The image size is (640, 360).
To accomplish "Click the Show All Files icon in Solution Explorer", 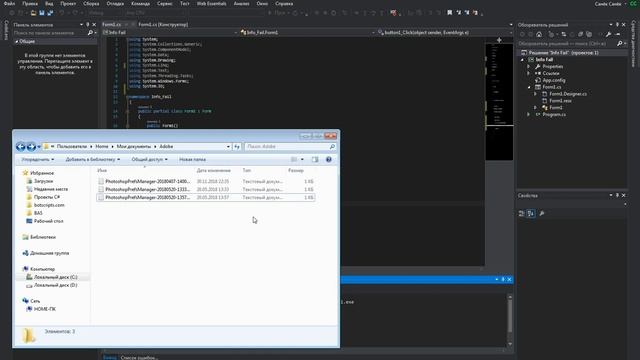I will pyautogui.click(x=589, y=34).
